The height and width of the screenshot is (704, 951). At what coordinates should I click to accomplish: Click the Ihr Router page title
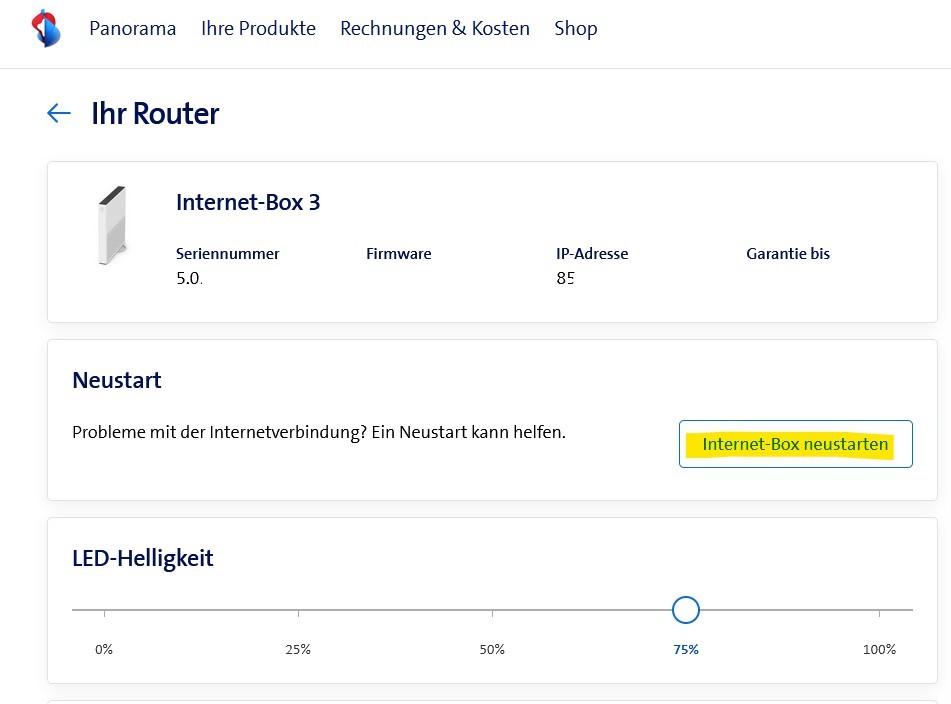pyautogui.click(x=155, y=113)
